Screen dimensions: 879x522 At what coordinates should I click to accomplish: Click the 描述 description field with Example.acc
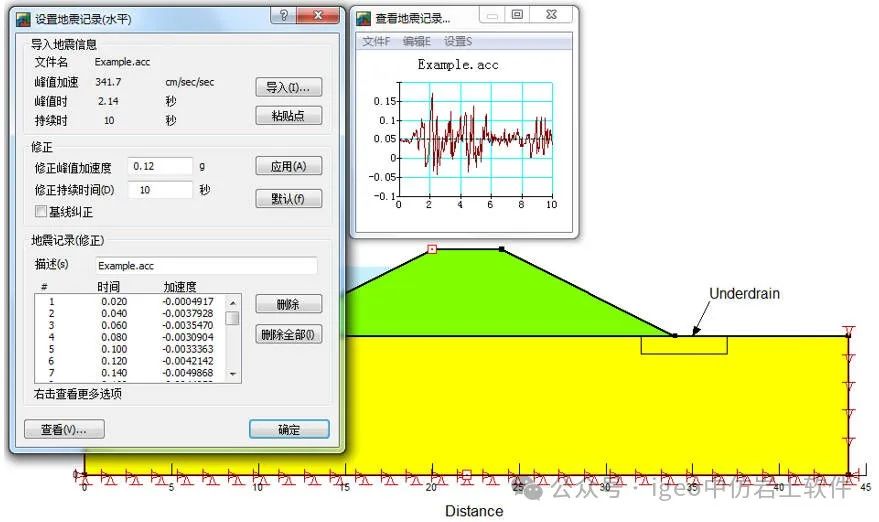[x=206, y=266]
